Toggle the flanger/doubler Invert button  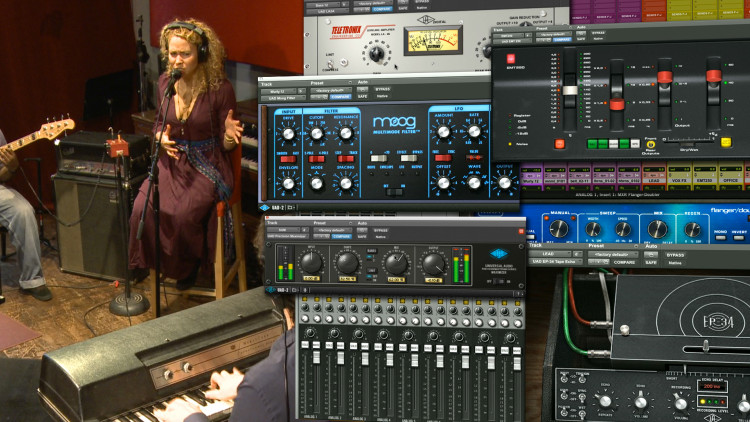pyautogui.click(x=739, y=238)
